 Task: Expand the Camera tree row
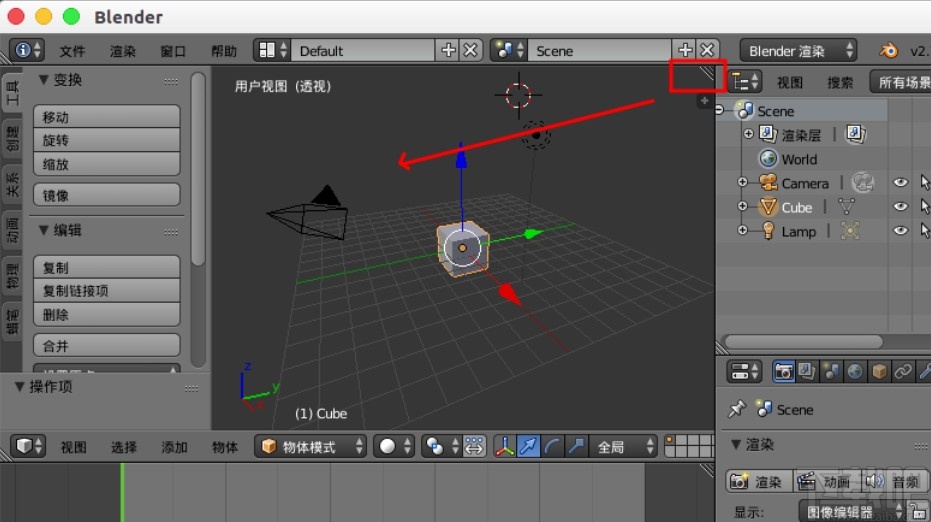pos(742,182)
